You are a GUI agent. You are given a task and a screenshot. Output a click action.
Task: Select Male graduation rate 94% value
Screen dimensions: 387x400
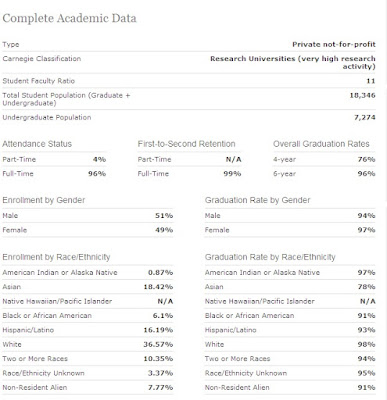point(366,216)
